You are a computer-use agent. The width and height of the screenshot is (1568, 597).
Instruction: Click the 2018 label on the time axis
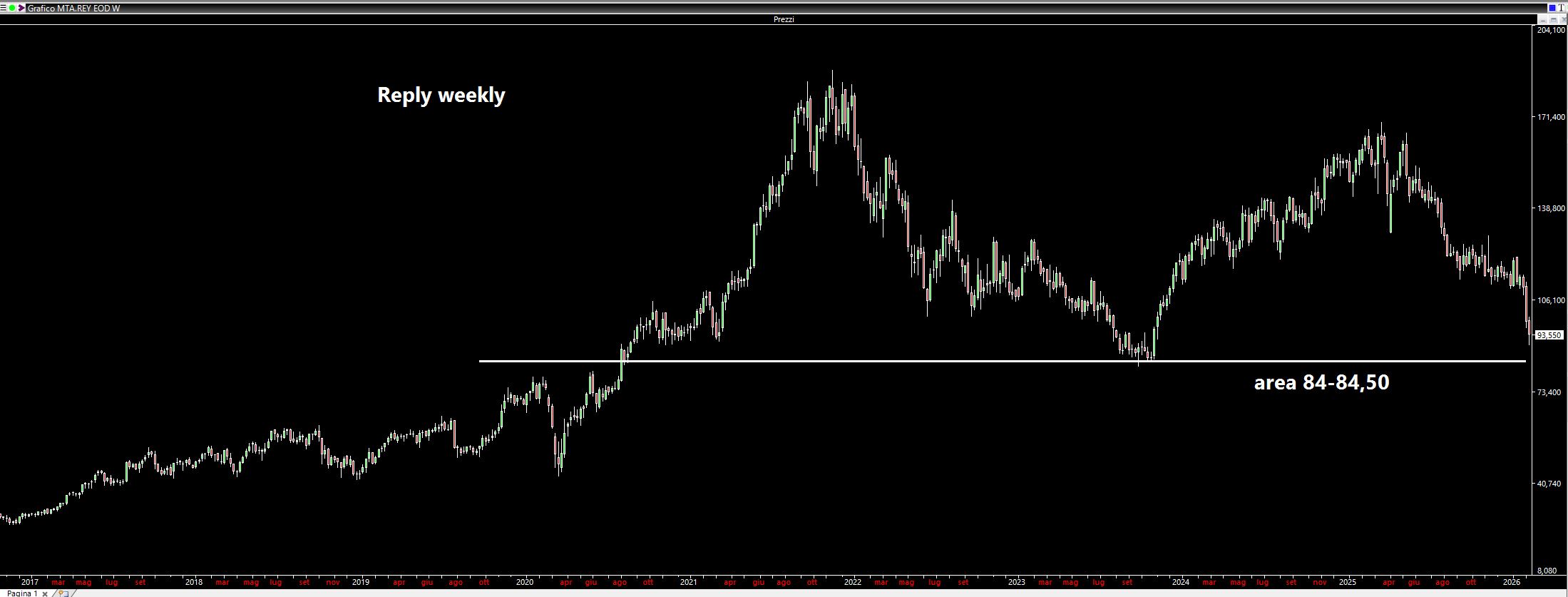point(194,582)
